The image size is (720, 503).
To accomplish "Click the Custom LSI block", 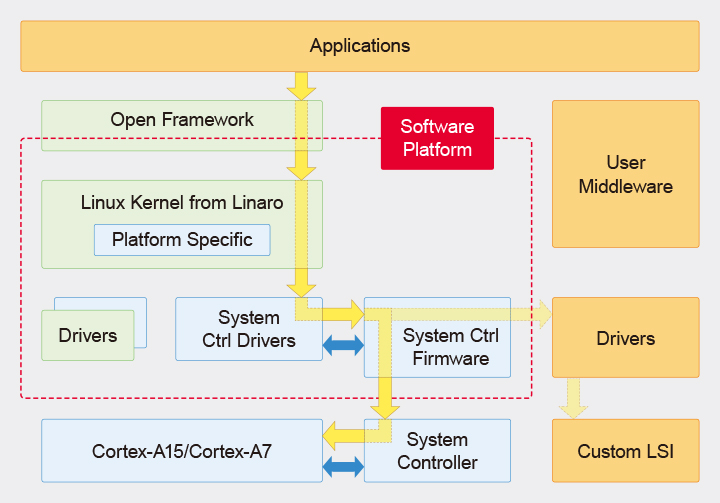I will tap(625, 451).
